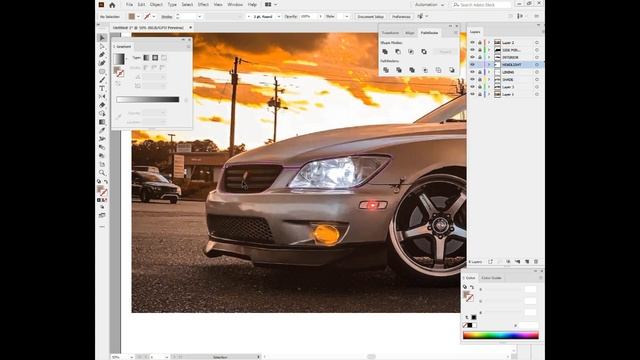Choose Freeform Gradient type icon
Viewport: 640px width, 360px height.
click(164, 58)
